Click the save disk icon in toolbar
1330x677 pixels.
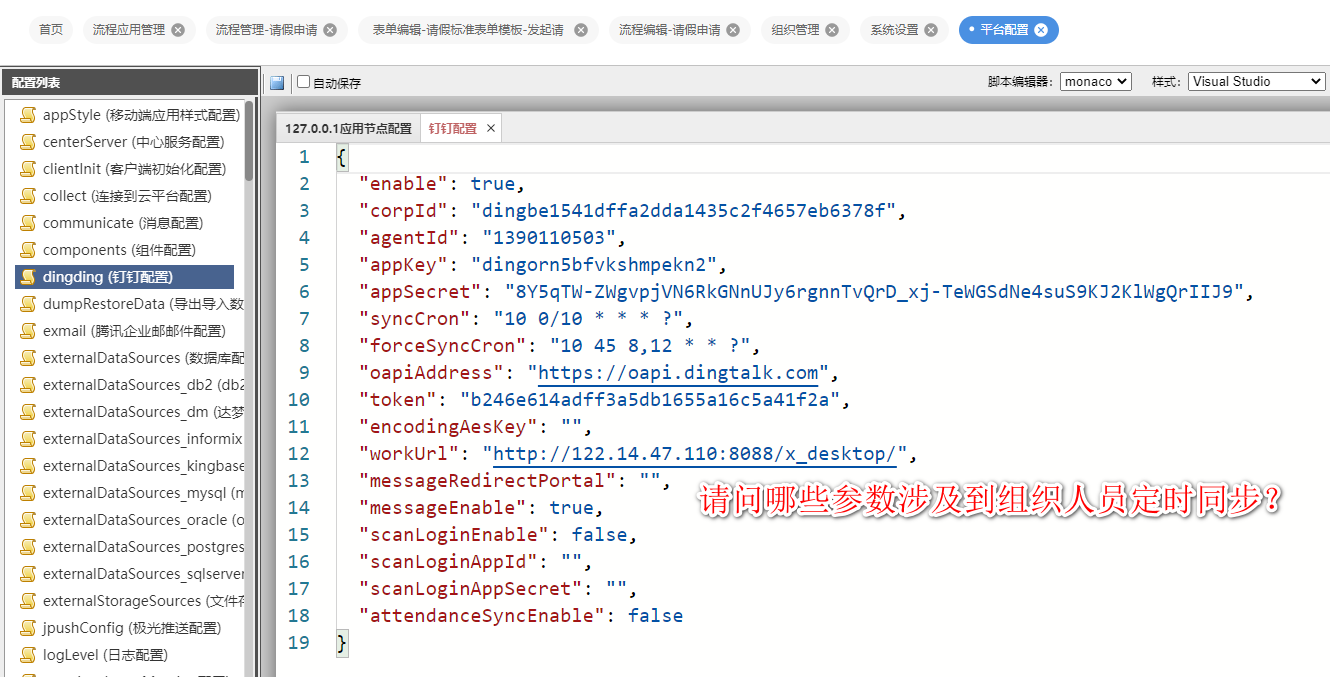click(x=277, y=83)
